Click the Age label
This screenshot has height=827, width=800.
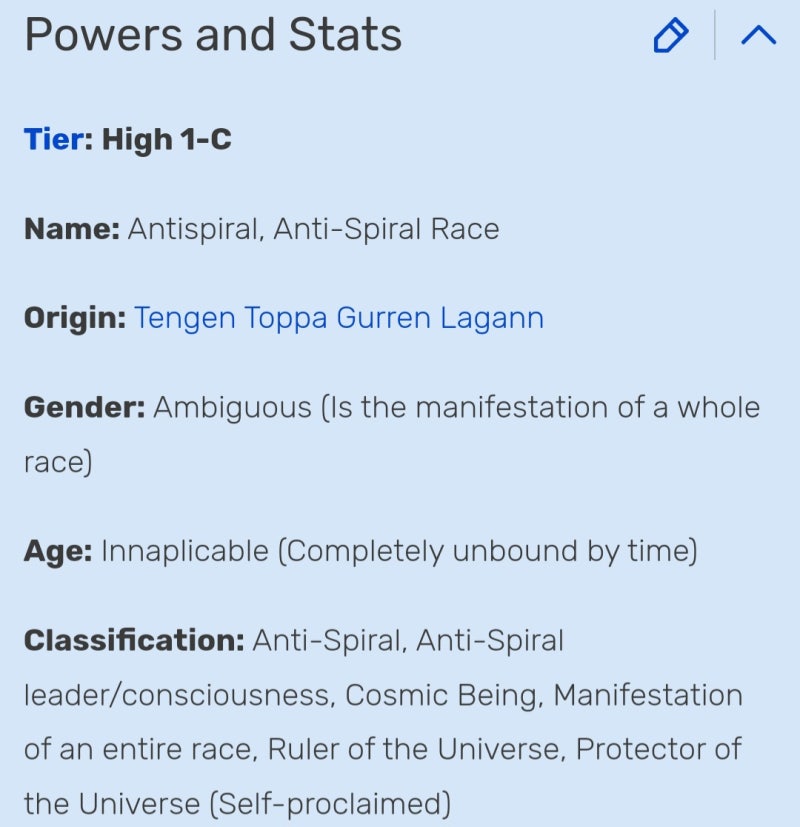(x=58, y=551)
